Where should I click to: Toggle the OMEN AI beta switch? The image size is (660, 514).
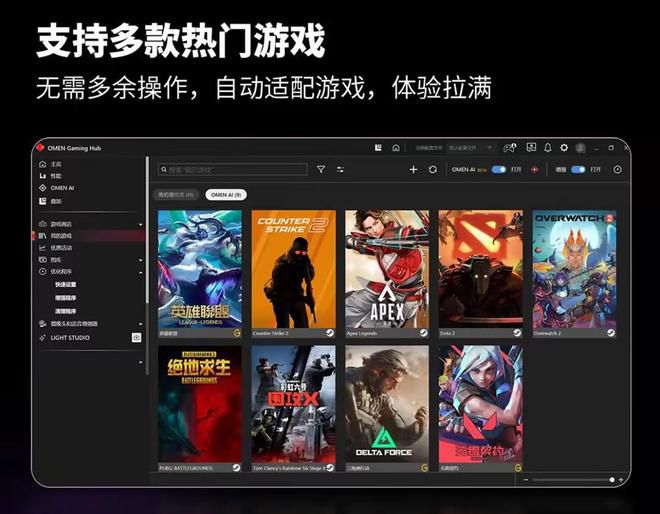click(x=499, y=169)
